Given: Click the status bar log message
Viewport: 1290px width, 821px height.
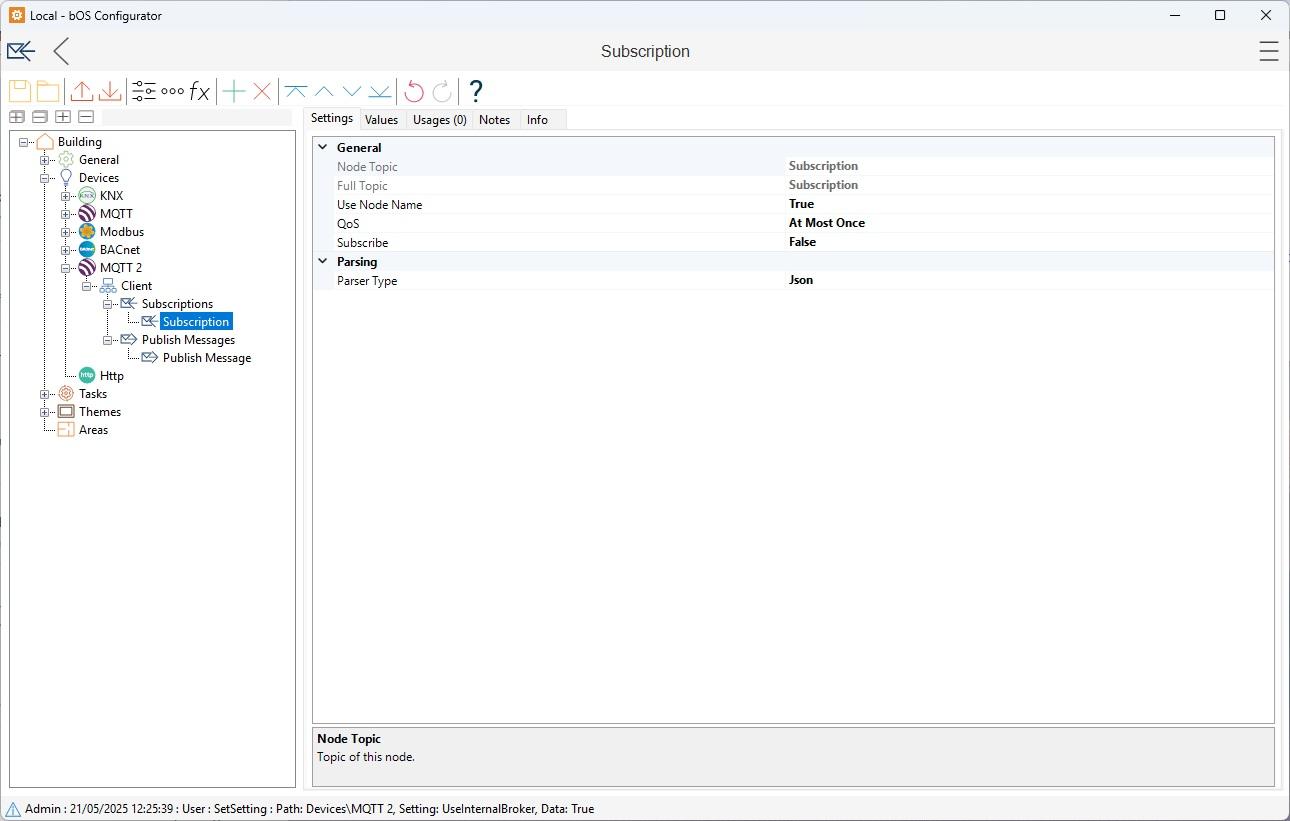Looking at the screenshot, I should [309, 809].
